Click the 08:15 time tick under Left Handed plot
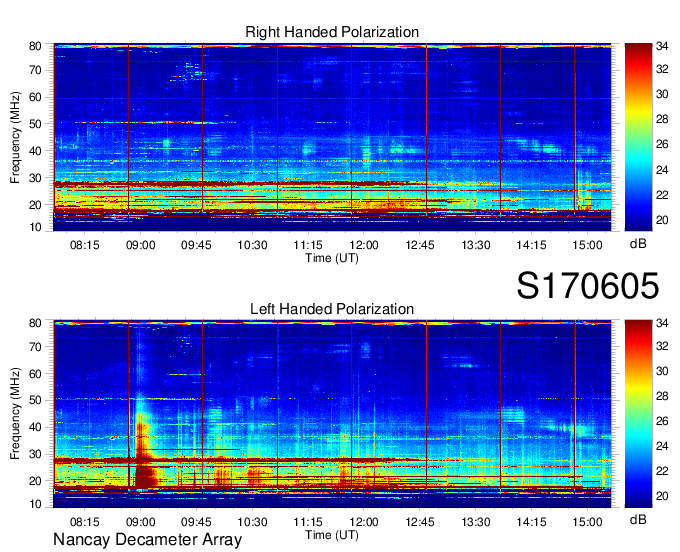680x552 pixels. point(85,522)
